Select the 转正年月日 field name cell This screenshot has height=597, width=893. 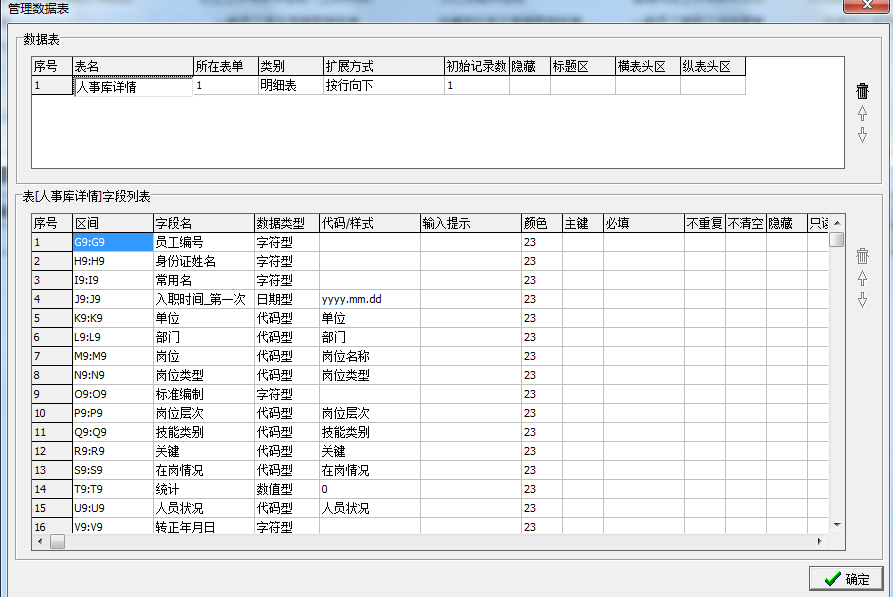click(x=204, y=526)
